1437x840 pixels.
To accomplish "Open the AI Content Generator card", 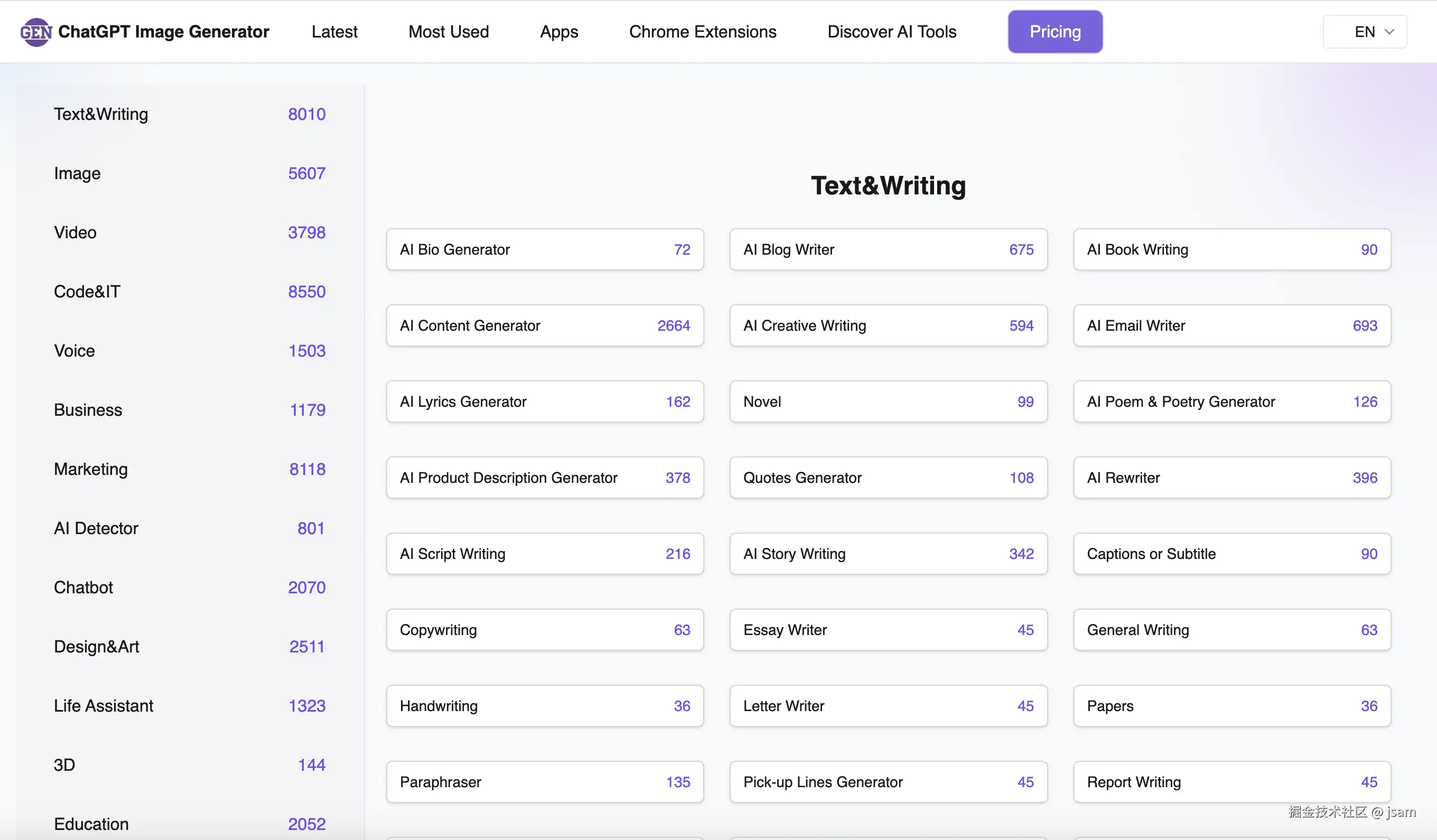I will point(544,325).
